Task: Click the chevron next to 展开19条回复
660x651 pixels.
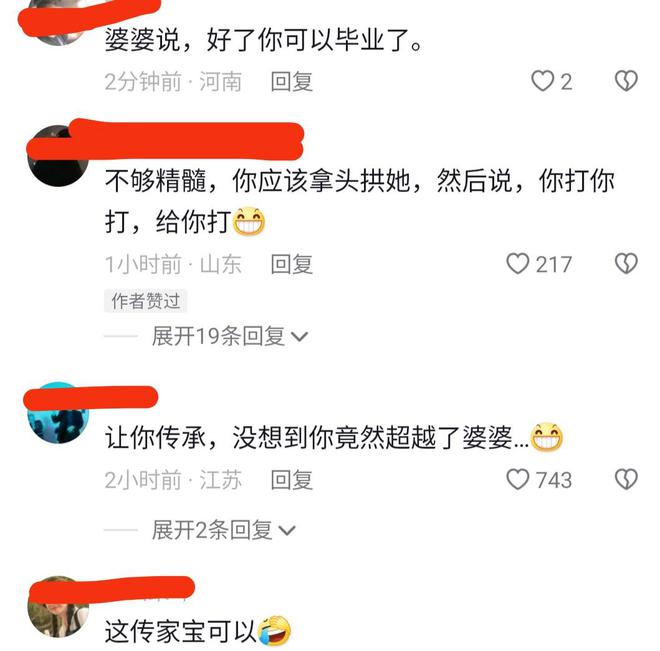Action: coord(300,337)
